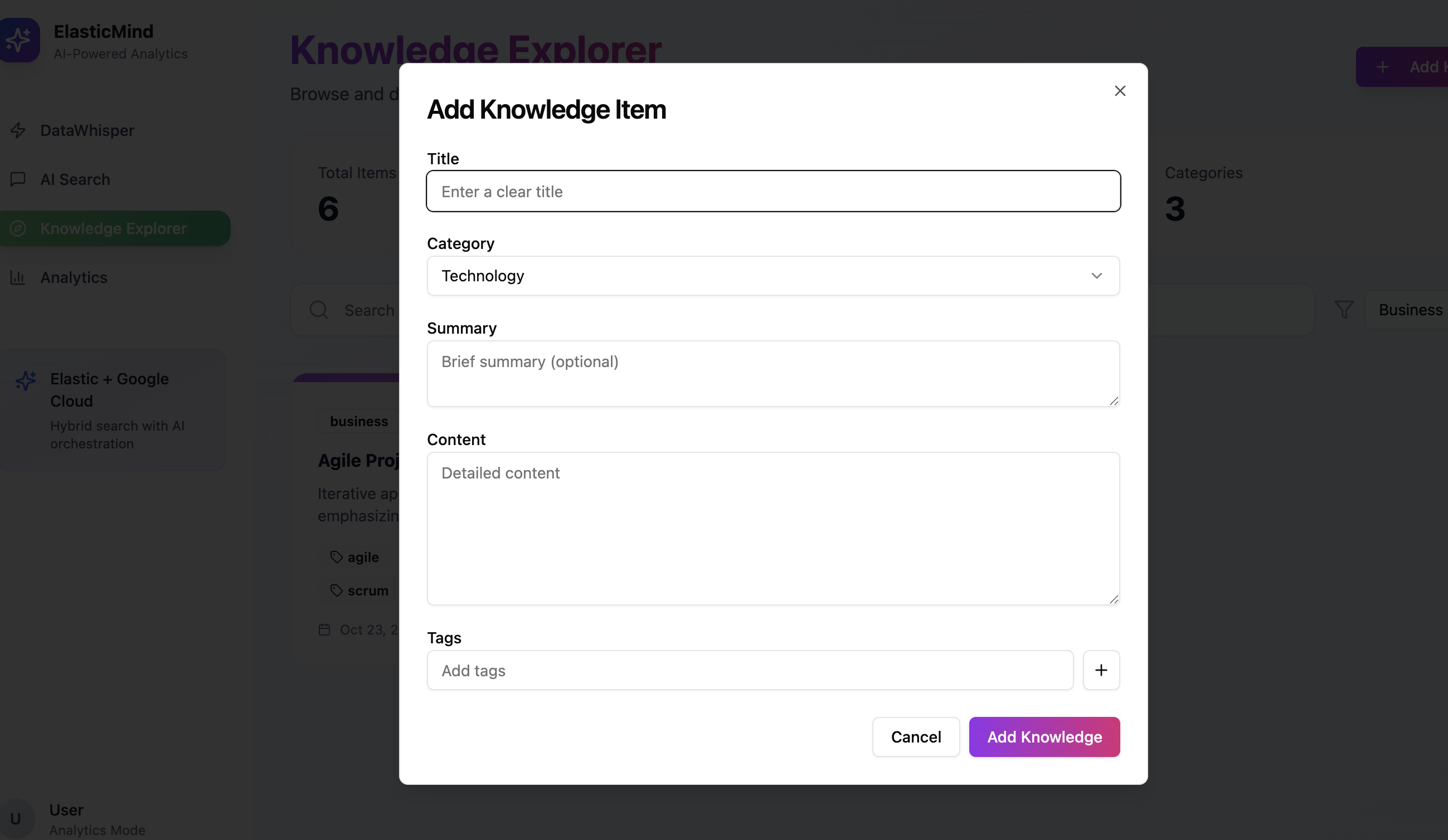The height and width of the screenshot is (840, 1448).
Task: Click the filter funnel icon
Action: pos(1343,310)
